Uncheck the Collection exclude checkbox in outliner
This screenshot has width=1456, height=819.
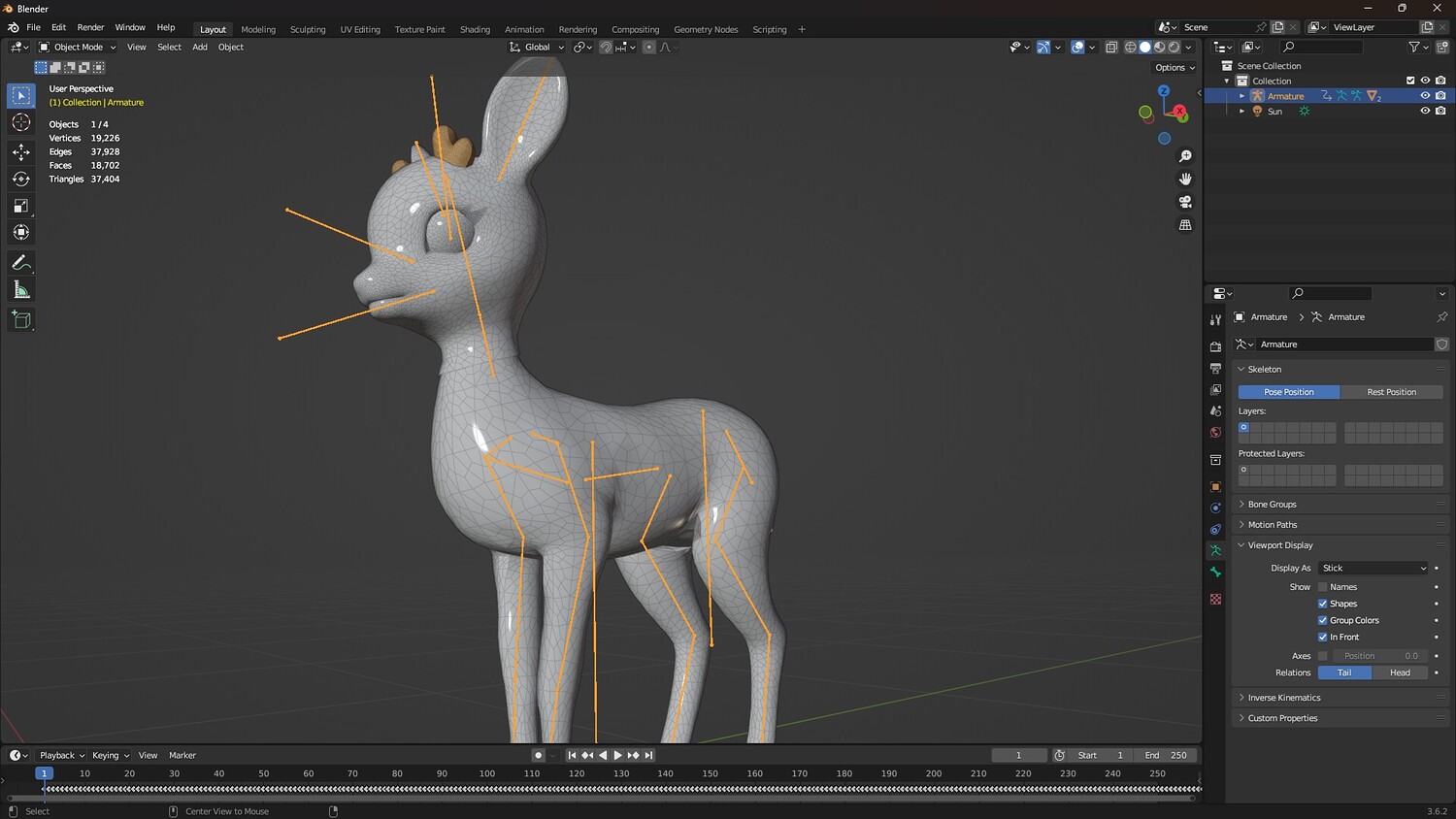[x=1410, y=81]
